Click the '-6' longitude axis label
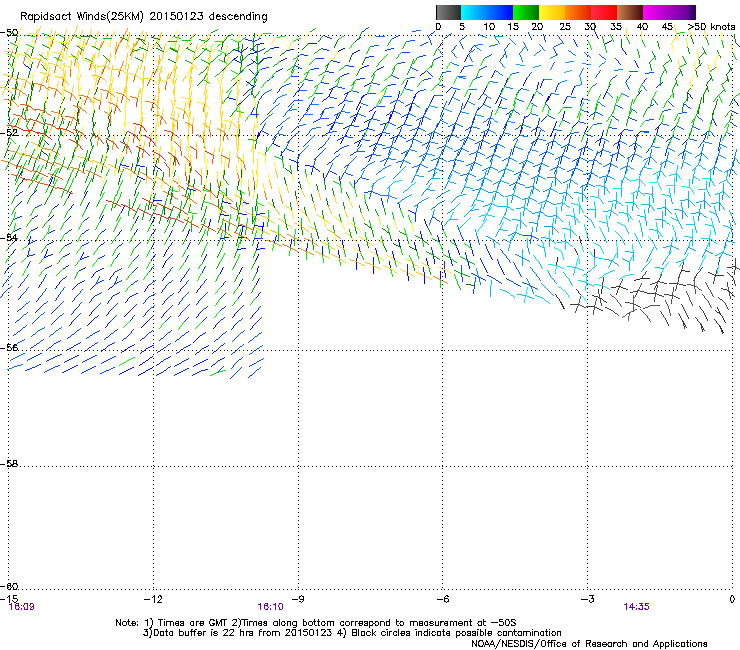Image resolution: width=740 pixels, height=650 pixels. (x=442, y=599)
